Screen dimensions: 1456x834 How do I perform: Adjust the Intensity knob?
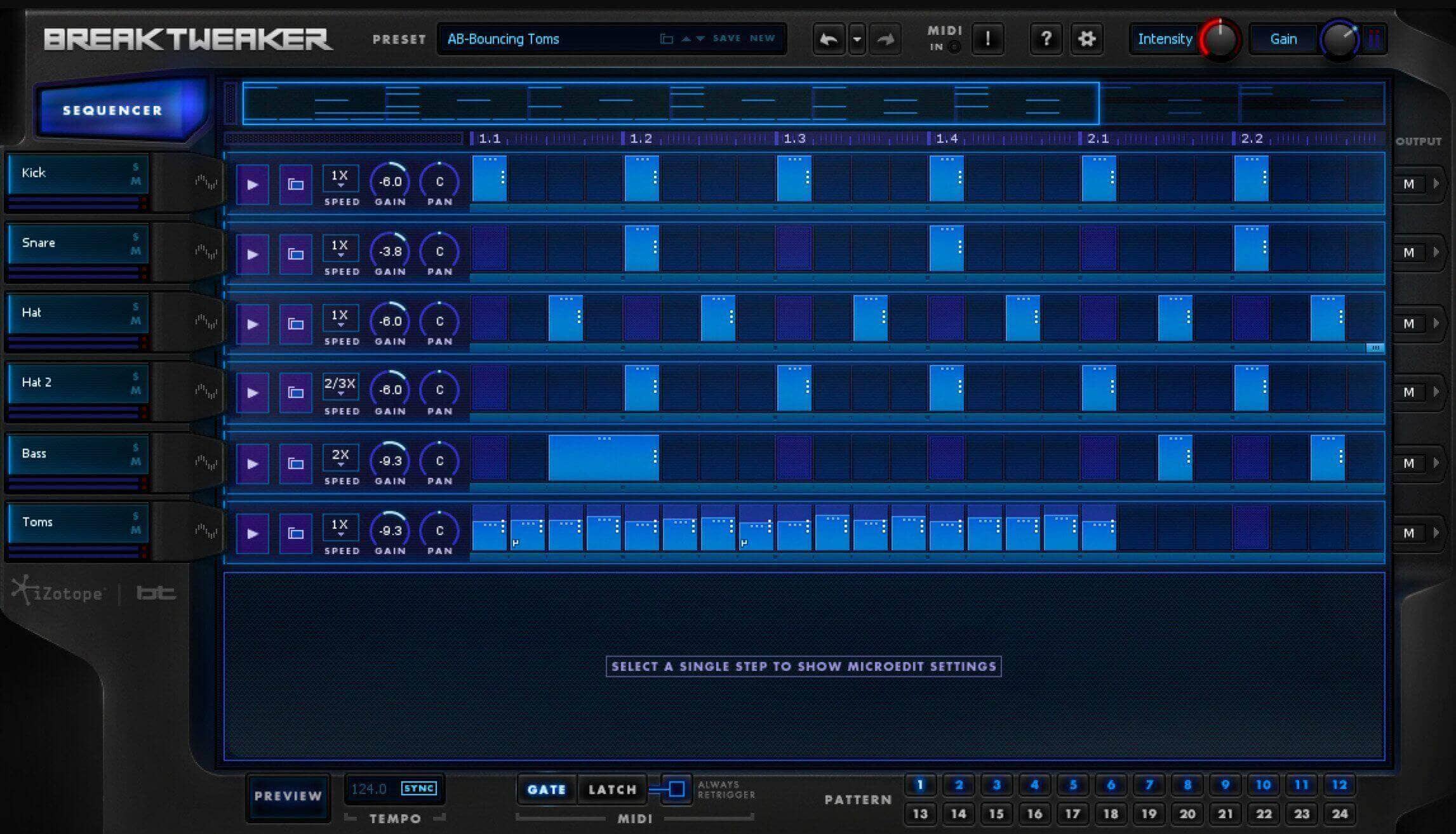tap(1220, 39)
